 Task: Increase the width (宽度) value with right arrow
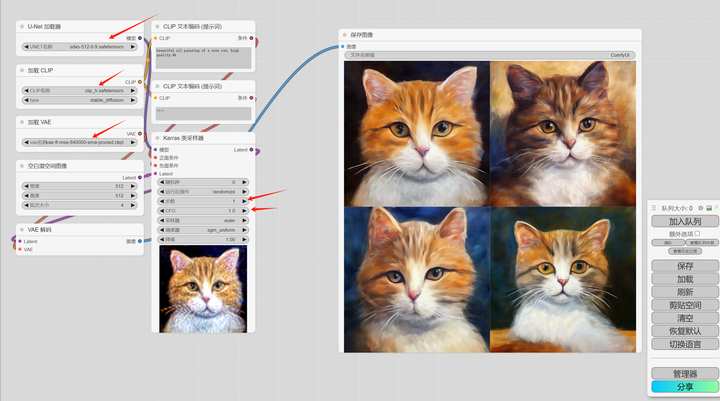(133, 186)
